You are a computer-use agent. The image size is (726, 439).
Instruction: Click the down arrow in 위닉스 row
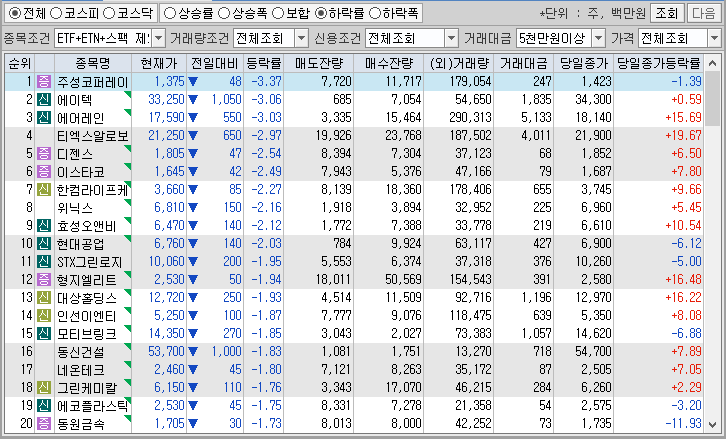193,207
